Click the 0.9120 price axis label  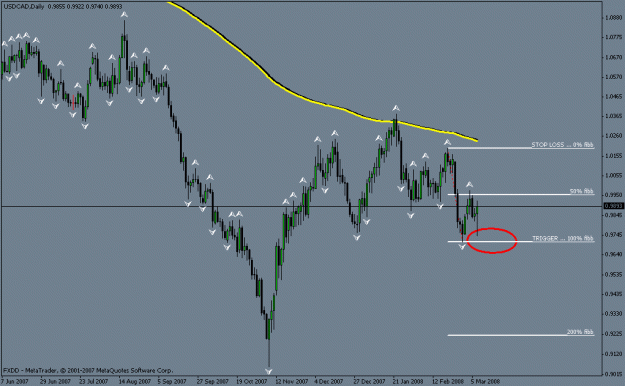[x=613, y=354]
